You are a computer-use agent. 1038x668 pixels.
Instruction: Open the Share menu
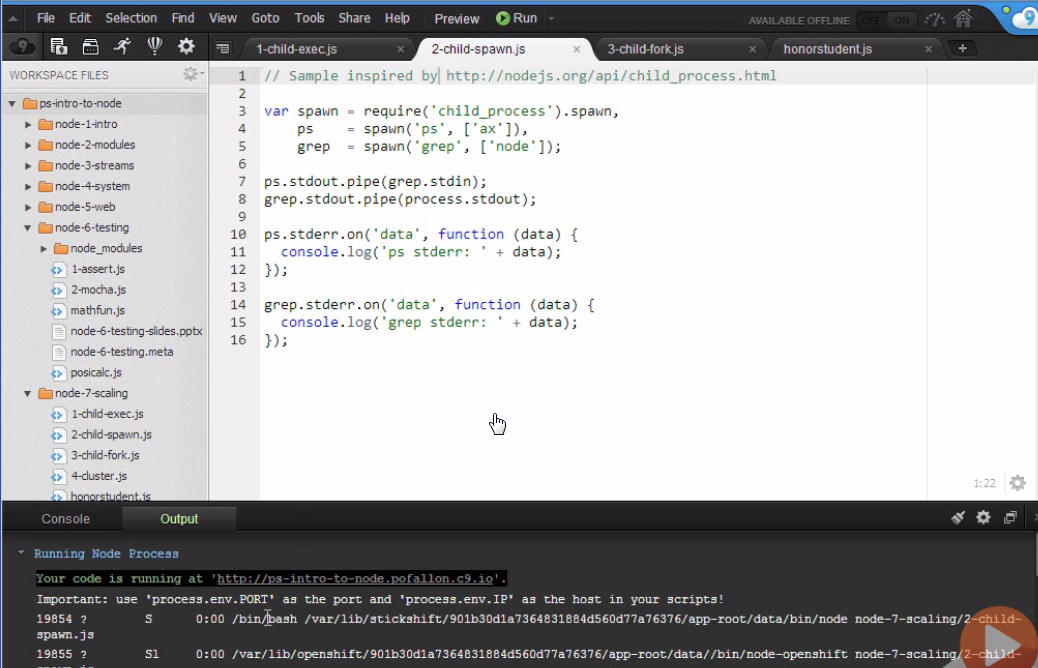(354, 18)
